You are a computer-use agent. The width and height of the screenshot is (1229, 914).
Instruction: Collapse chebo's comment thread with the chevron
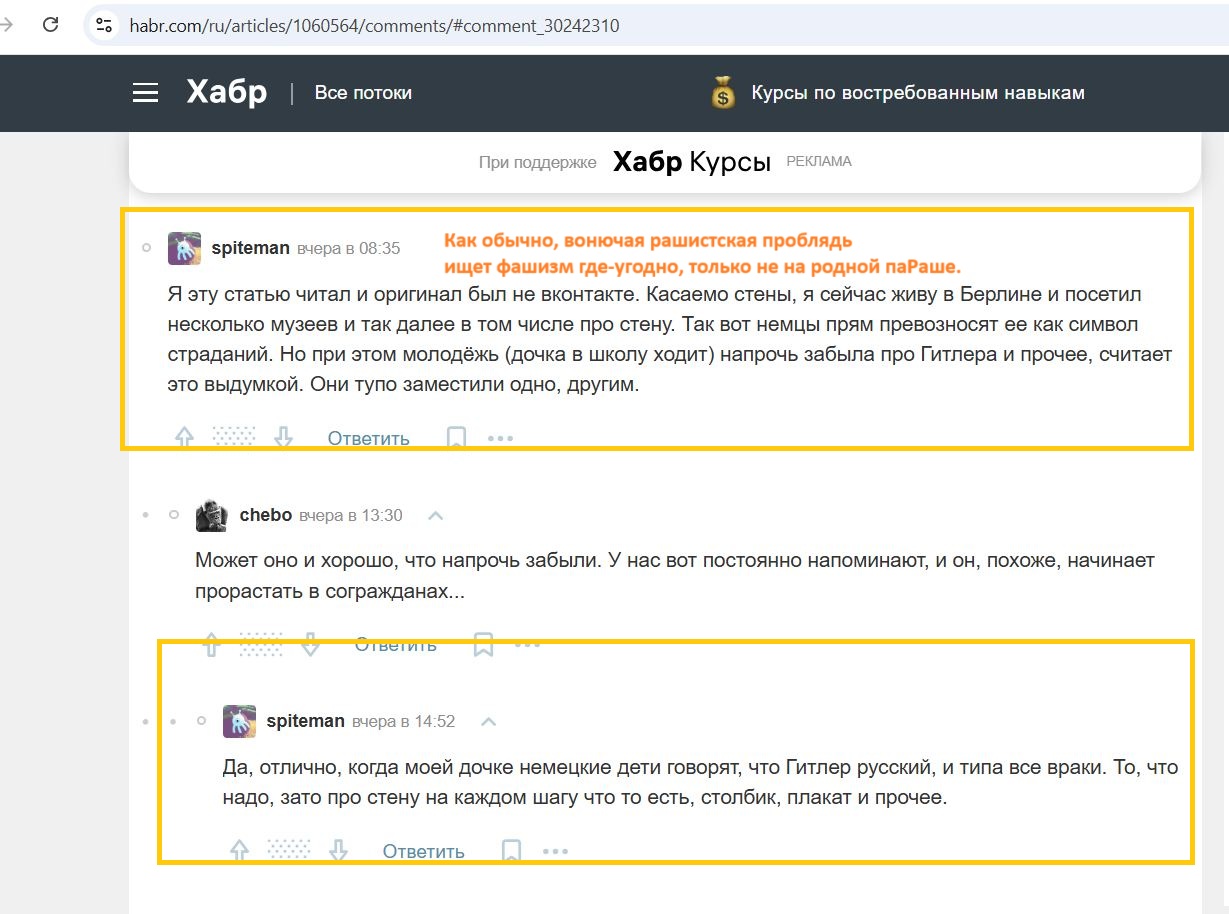435,516
